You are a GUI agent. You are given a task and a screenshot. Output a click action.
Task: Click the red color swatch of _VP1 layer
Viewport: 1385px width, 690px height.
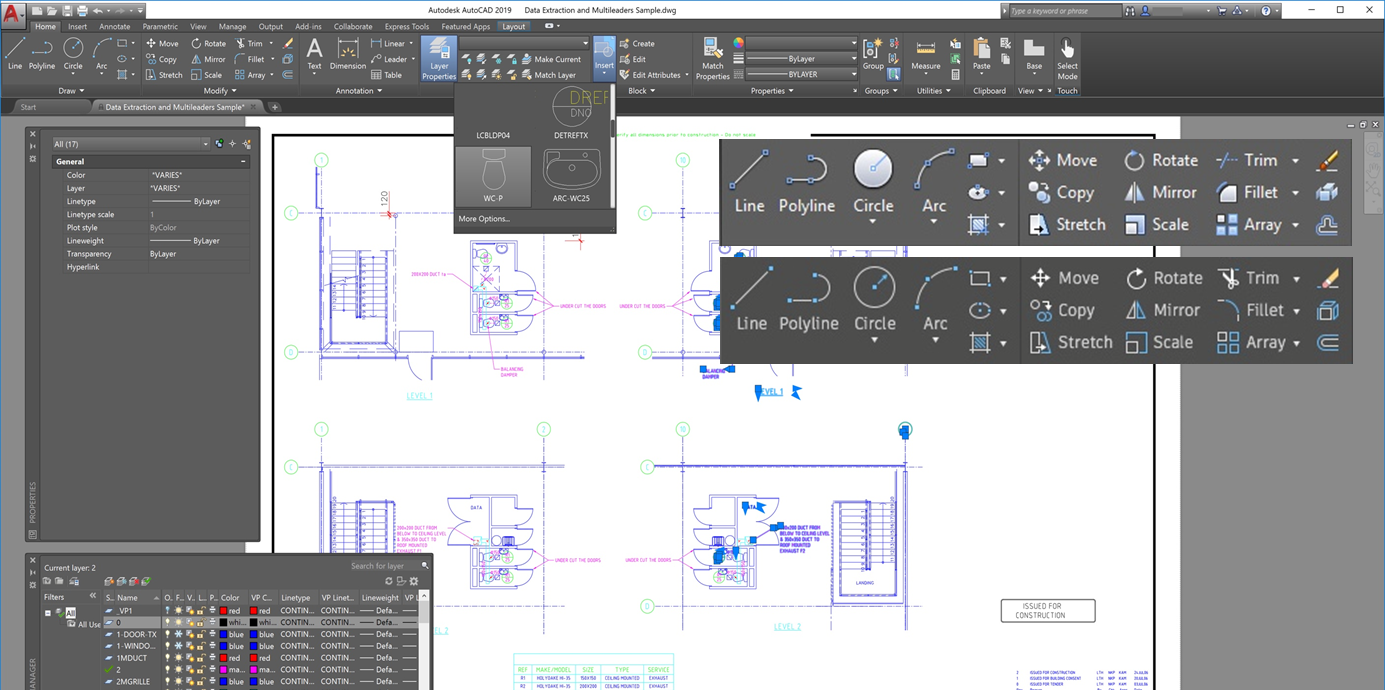(x=224, y=611)
